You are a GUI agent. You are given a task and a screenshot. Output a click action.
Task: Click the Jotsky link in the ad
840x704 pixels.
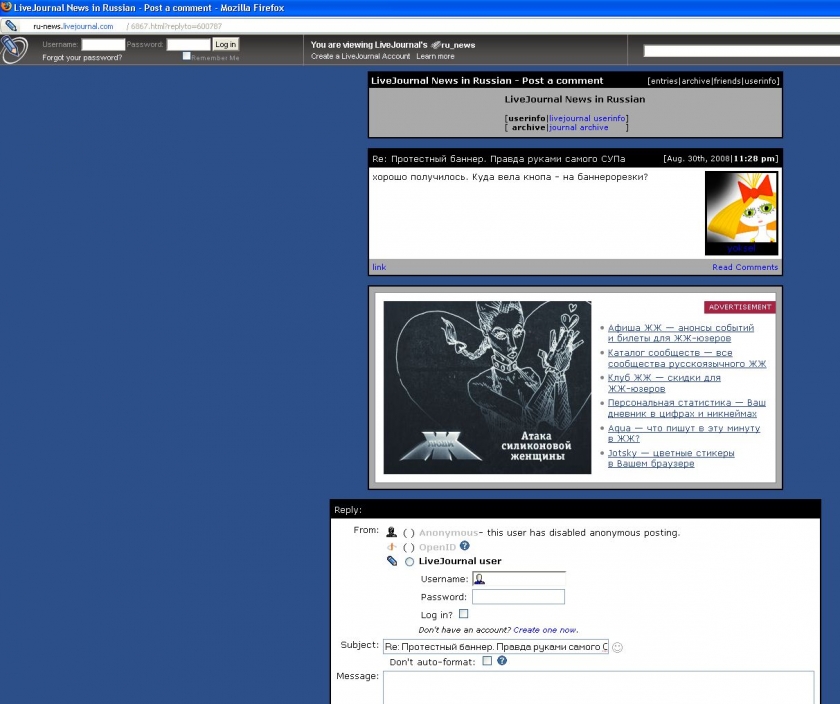[671, 458]
